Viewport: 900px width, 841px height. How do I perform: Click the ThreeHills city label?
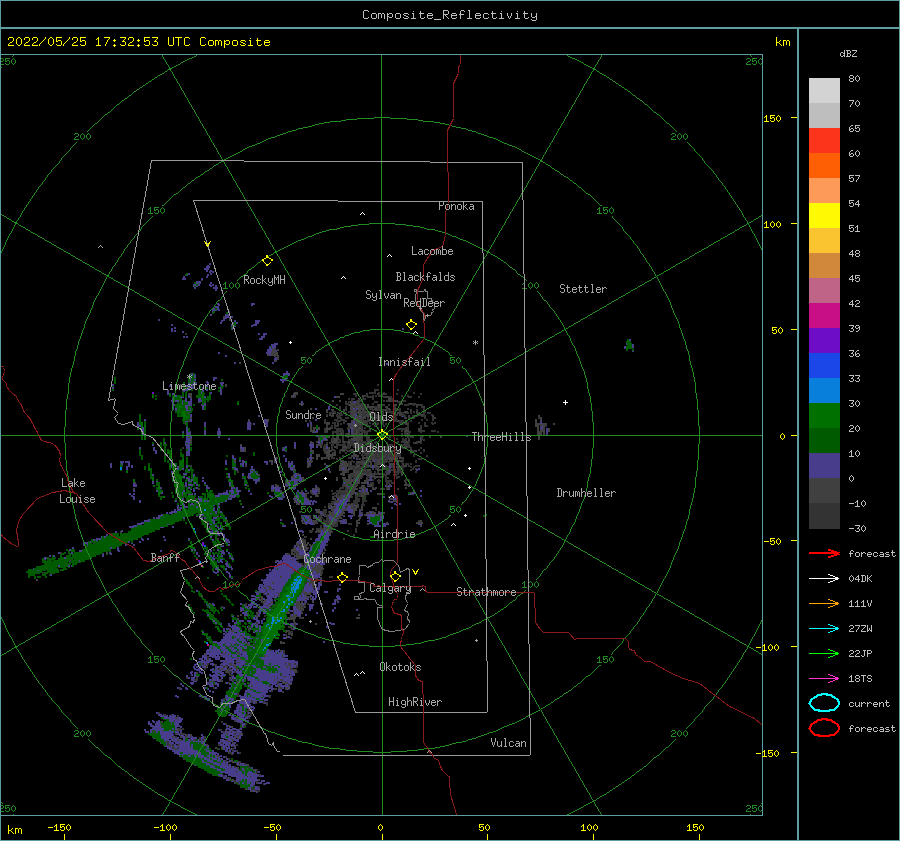tap(502, 437)
